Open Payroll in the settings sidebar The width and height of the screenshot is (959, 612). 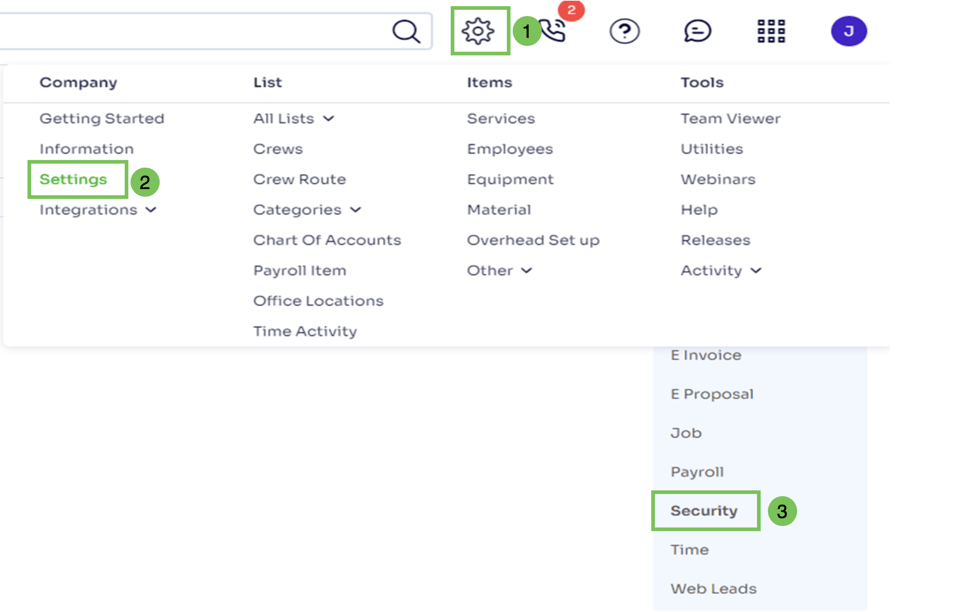pyautogui.click(x=697, y=472)
